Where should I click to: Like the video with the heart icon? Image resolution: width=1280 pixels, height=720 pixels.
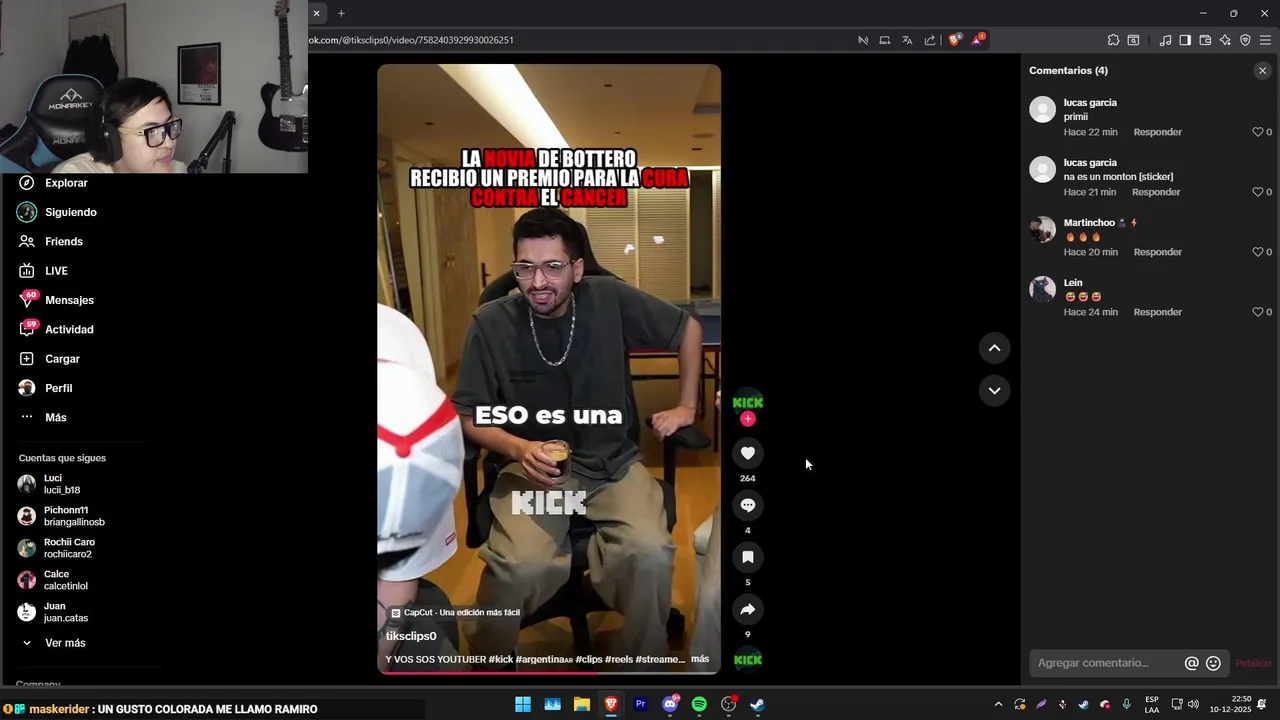pyautogui.click(x=747, y=453)
